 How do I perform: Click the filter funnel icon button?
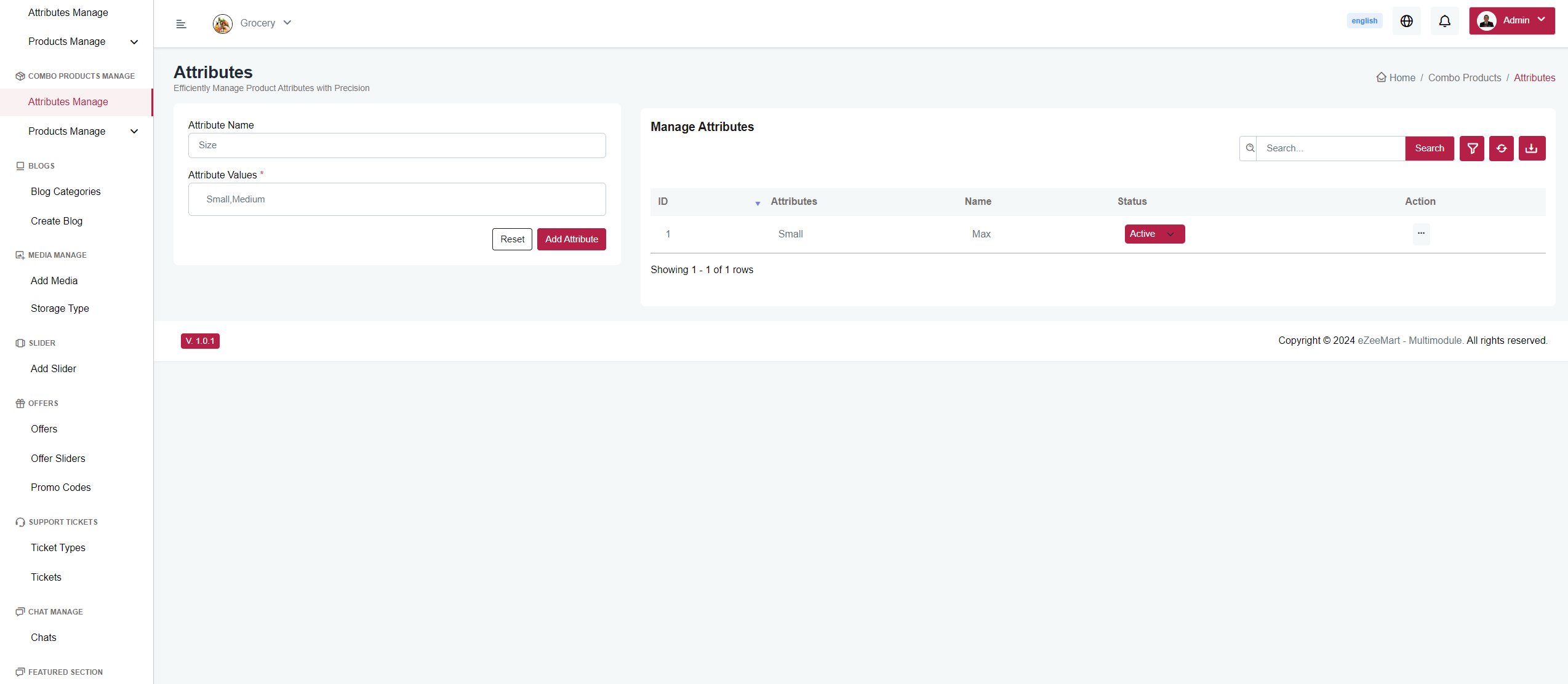[1472, 148]
